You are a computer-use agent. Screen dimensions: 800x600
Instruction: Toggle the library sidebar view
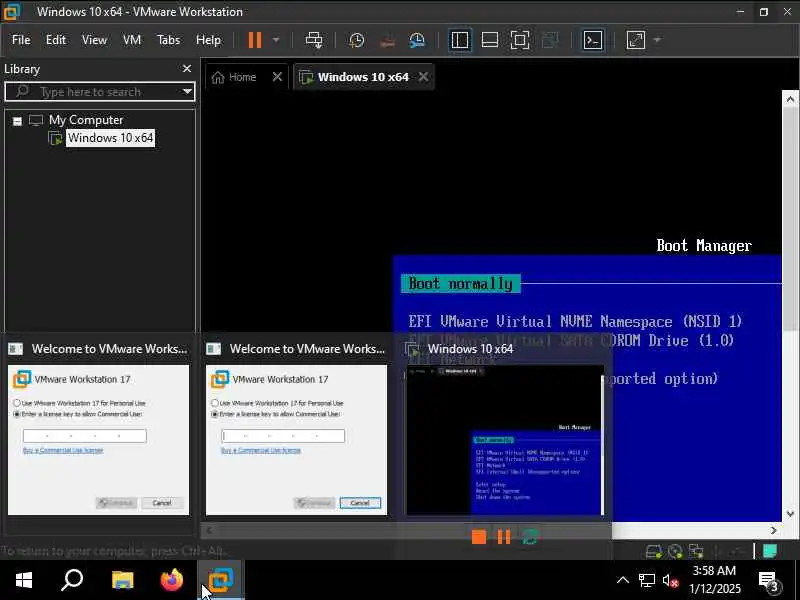tap(460, 40)
